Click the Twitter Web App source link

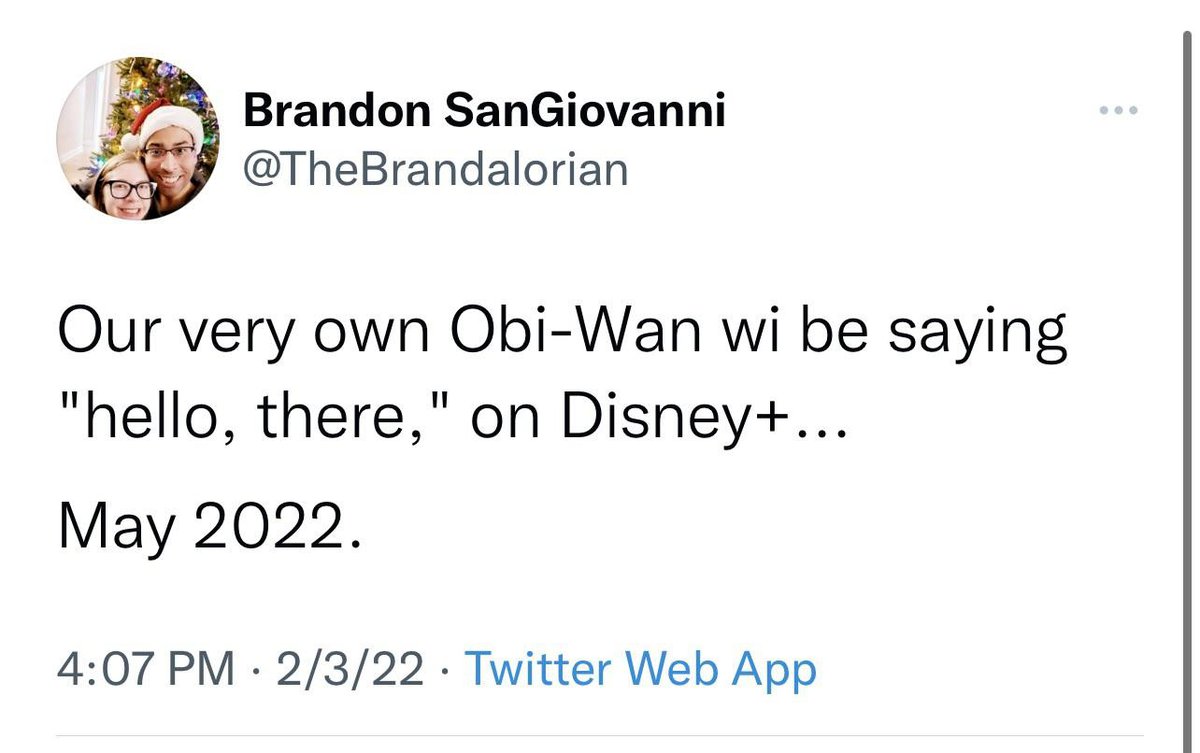[640, 669]
